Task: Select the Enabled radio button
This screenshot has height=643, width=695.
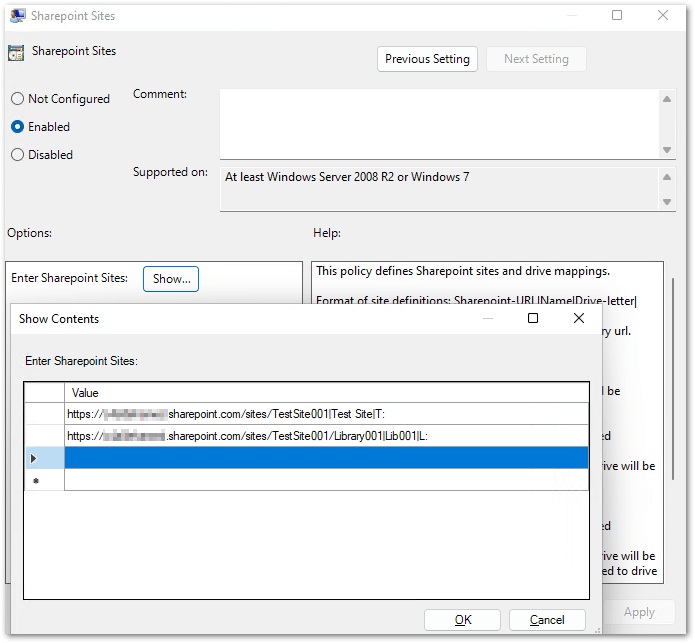Action: [x=17, y=127]
